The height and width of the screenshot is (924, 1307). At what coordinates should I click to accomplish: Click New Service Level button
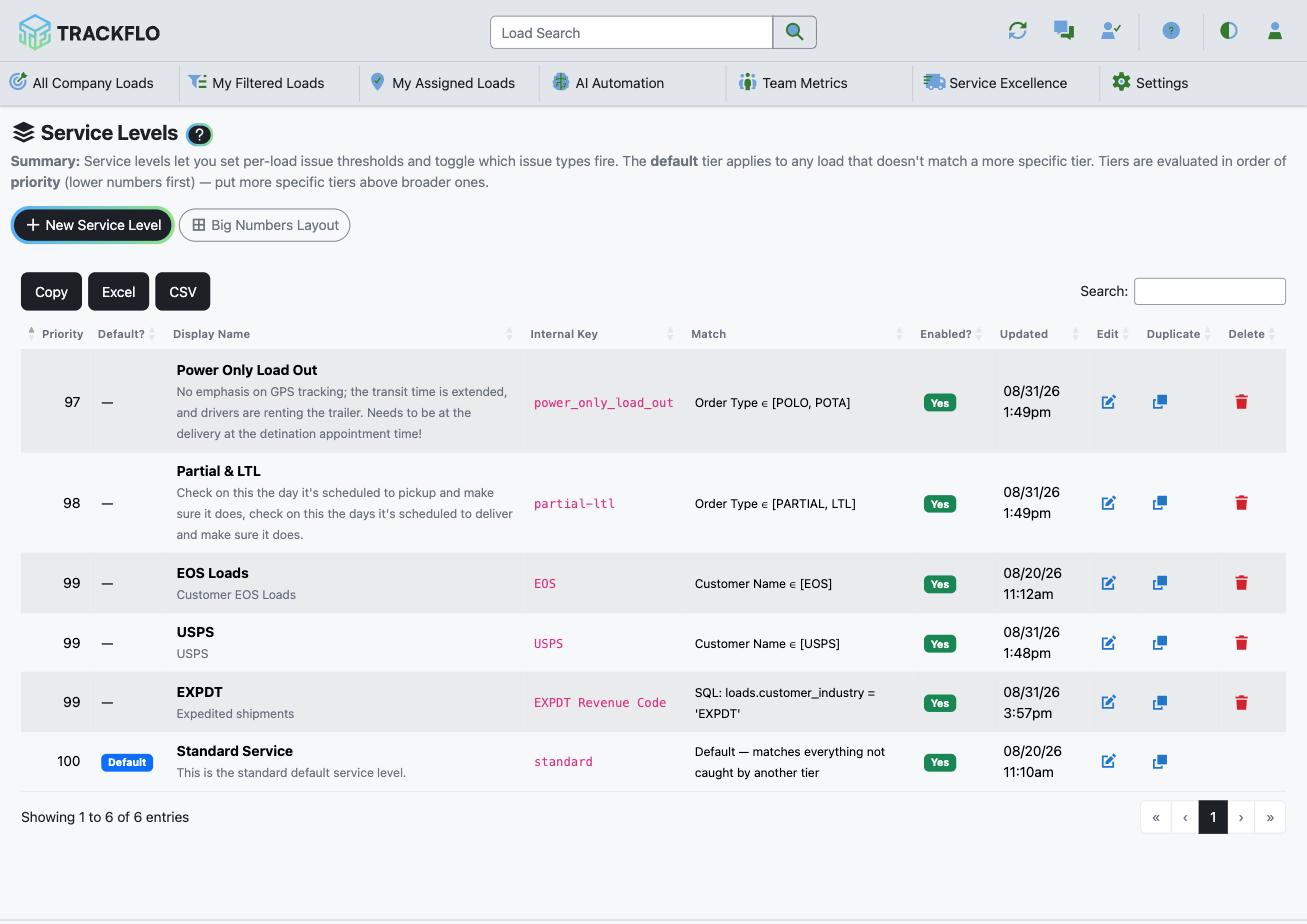(x=93, y=225)
